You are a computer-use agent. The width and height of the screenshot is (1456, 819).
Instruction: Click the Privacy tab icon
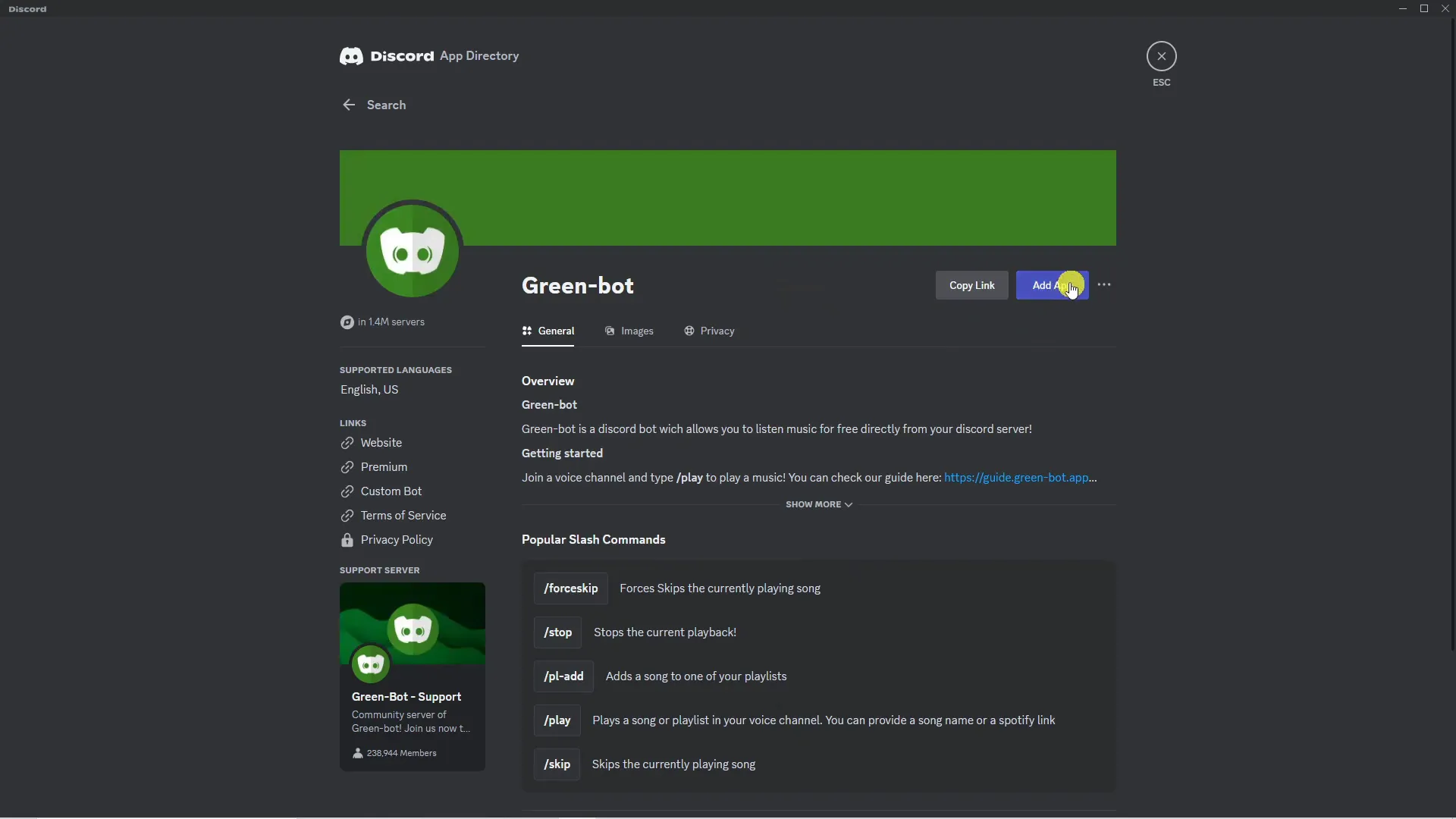click(x=689, y=331)
